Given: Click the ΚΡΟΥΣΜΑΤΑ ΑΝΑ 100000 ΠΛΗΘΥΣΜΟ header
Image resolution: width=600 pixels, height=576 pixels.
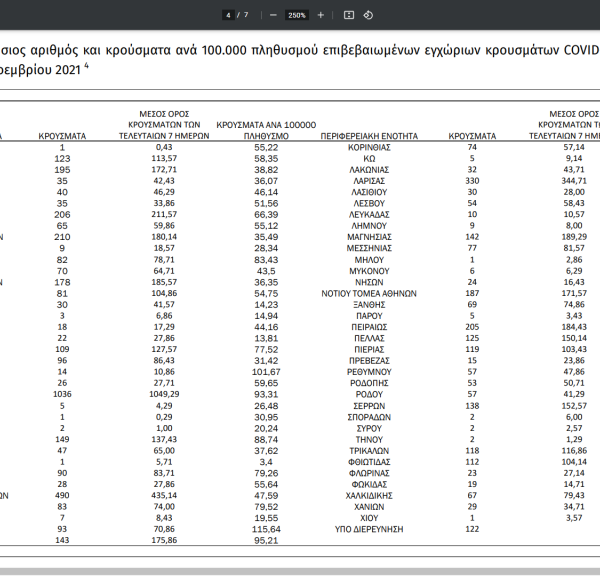Looking at the screenshot, I should click(266, 131).
